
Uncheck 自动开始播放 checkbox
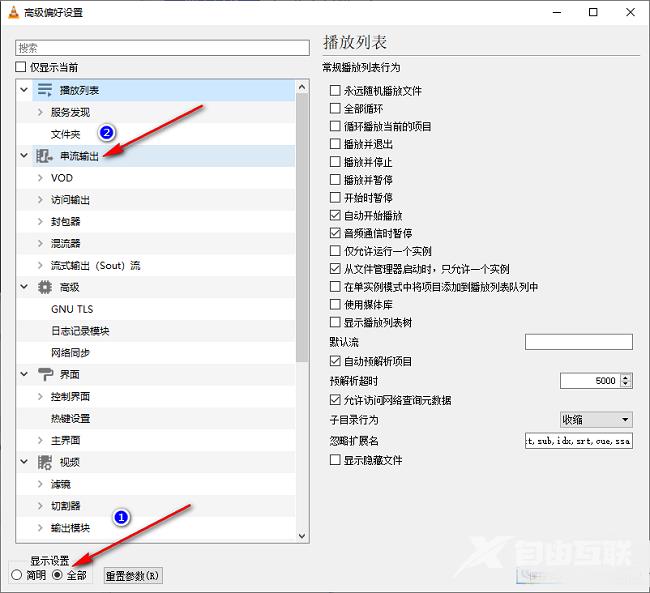(x=335, y=215)
